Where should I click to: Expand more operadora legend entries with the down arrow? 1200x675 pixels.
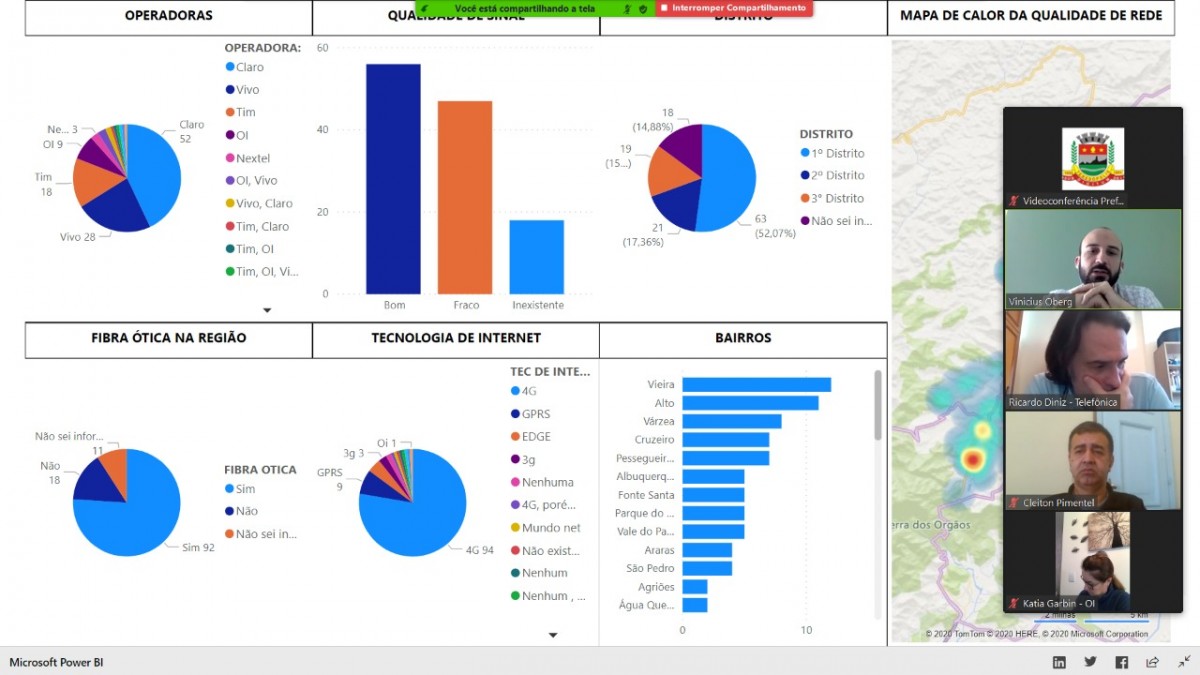(267, 310)
